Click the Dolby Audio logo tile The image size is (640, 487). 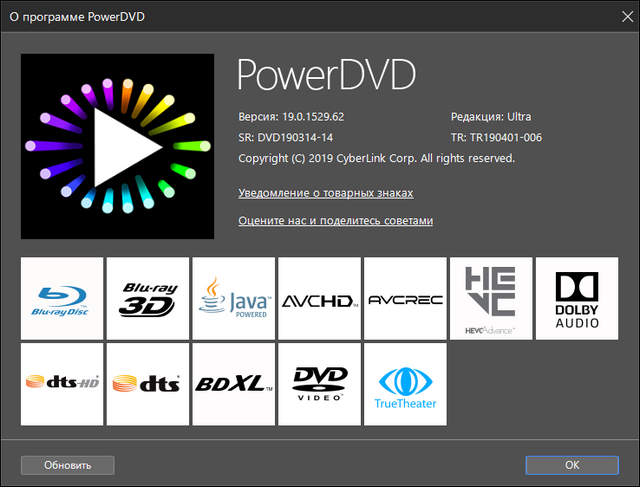576,297
